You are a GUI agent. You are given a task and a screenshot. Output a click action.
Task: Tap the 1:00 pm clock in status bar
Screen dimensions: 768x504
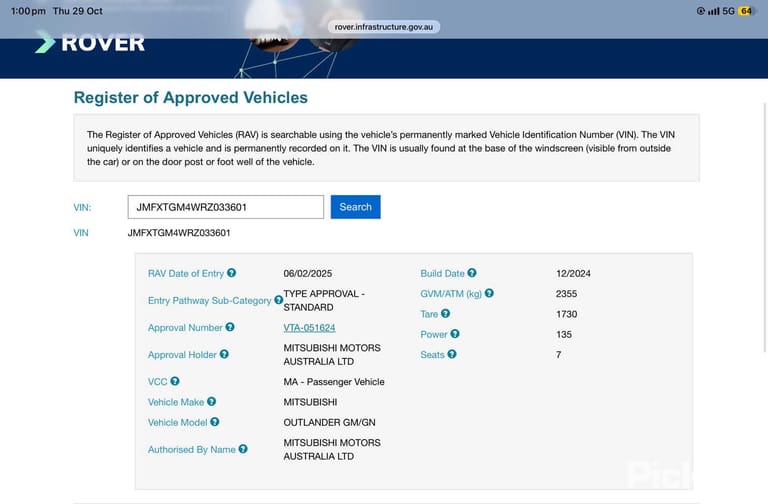28,11
